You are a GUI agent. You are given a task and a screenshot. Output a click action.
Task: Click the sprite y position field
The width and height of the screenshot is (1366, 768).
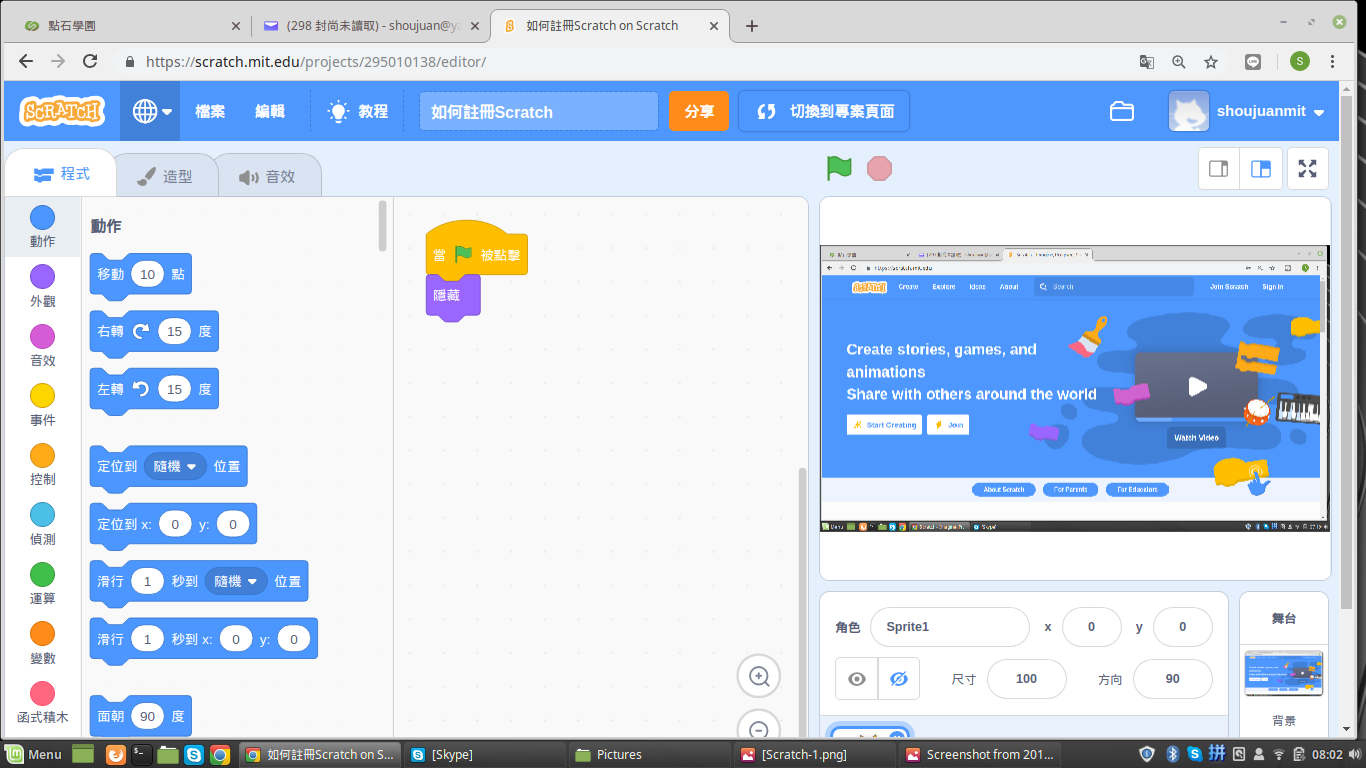[x=1182, y=627]
